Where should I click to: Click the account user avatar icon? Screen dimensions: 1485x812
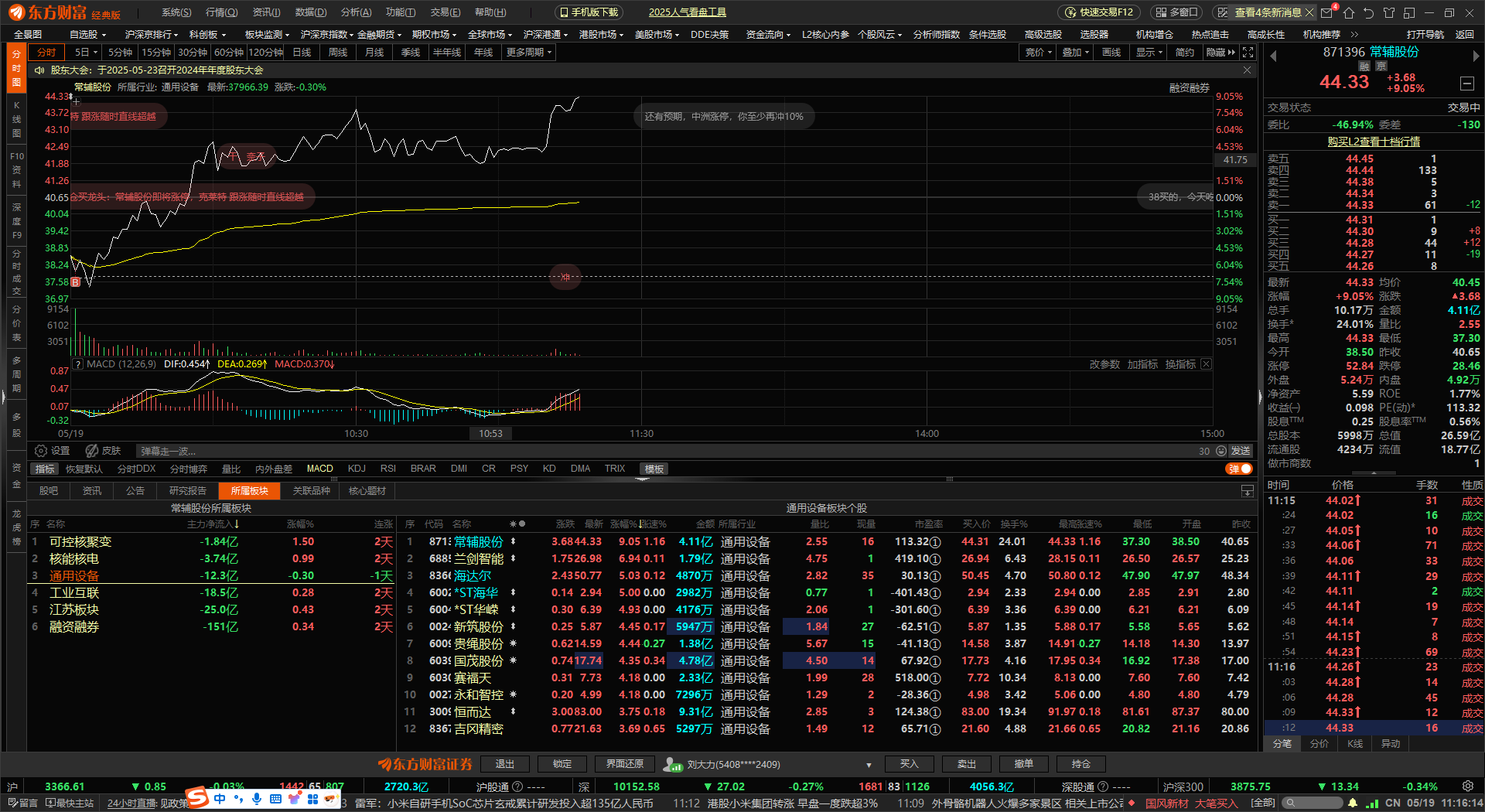coord(673,765)
